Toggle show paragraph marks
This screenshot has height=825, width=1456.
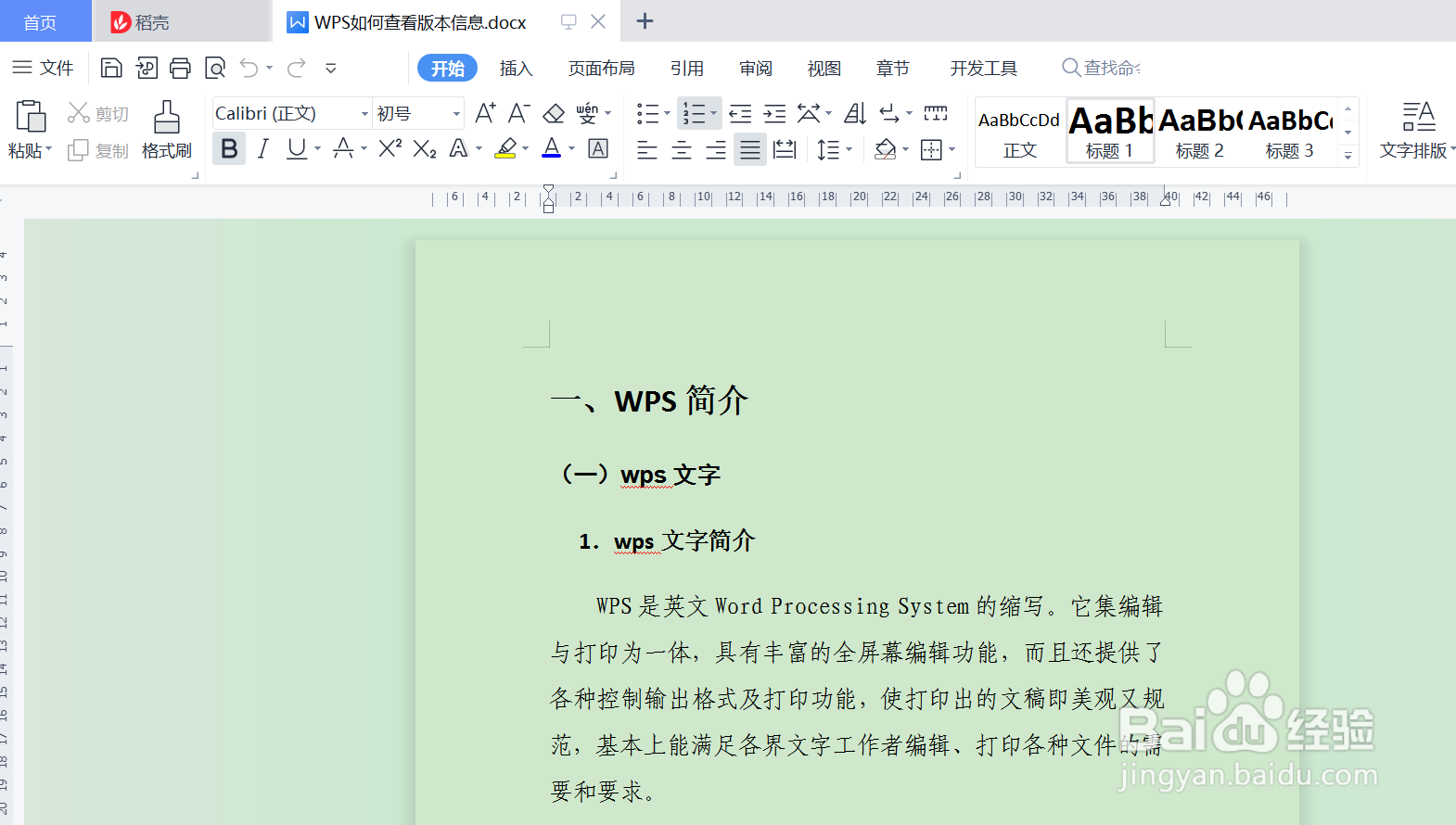[889, 113]
